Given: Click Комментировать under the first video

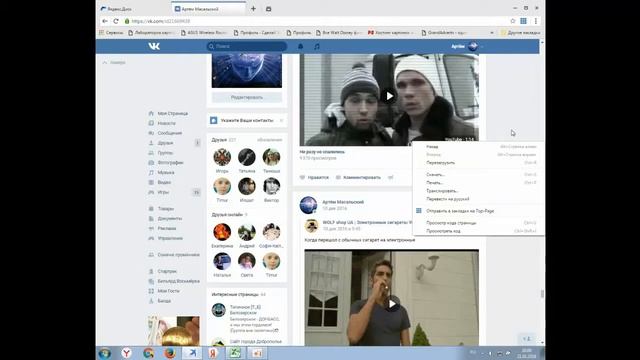Looking at the screenshot, I should (358, 178).
